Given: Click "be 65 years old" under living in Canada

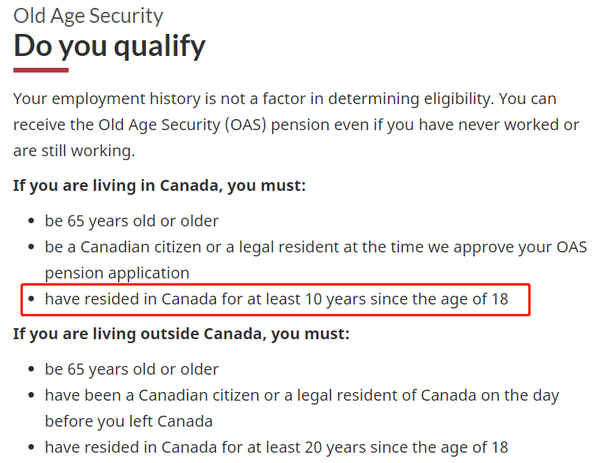Looking at the screenshot, I should [131, 221].
